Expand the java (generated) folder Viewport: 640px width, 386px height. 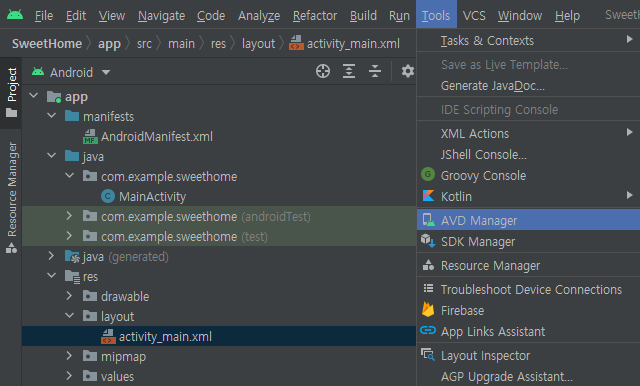(x=51, y=256)
